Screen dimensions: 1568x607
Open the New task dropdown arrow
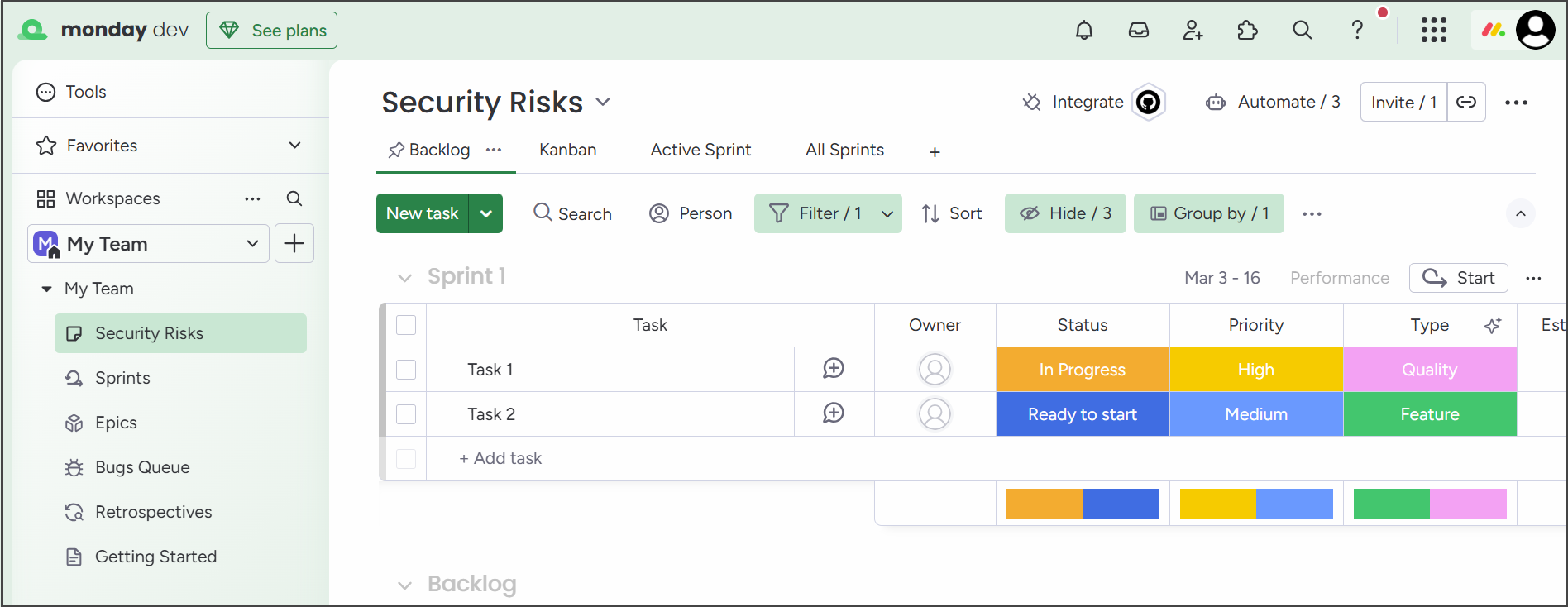(486, 213)
